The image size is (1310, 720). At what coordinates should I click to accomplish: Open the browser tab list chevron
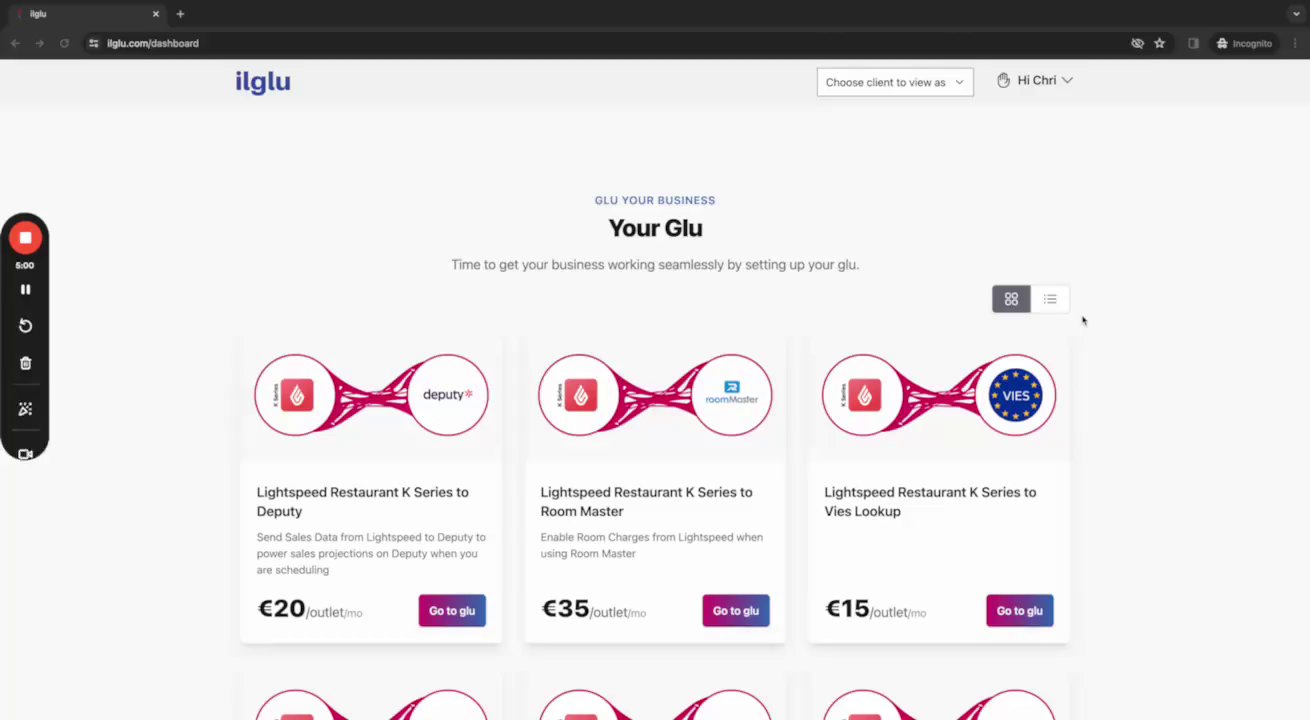[1296, 14]
